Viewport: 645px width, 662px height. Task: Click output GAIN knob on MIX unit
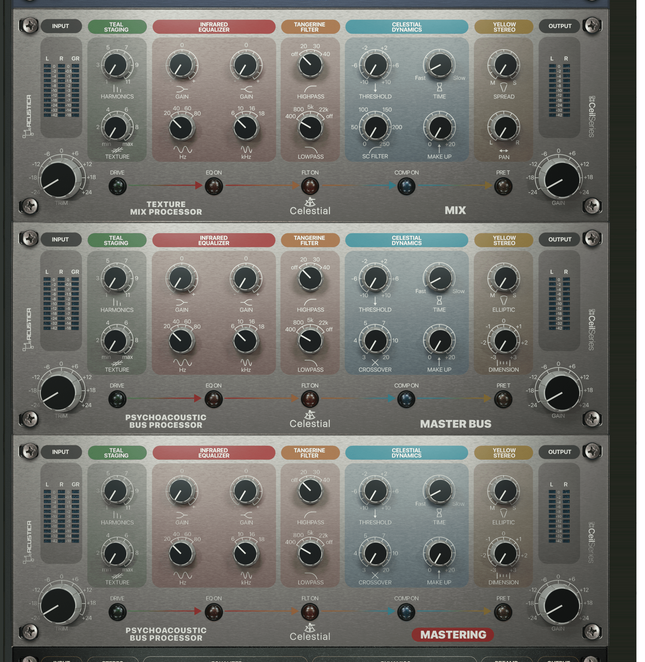click(x=562, y=180)
